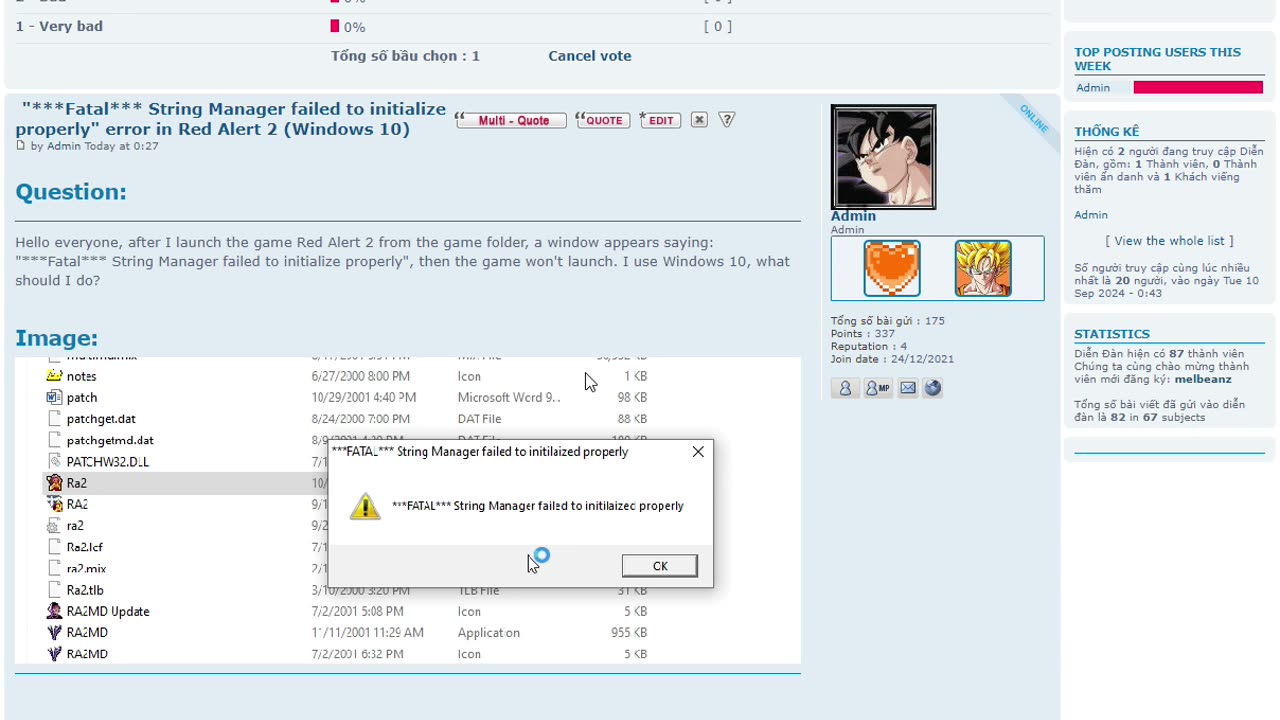Click the 'Question:' heading
The width and height of the screenshot is (1280, 720).
(71, 192)
